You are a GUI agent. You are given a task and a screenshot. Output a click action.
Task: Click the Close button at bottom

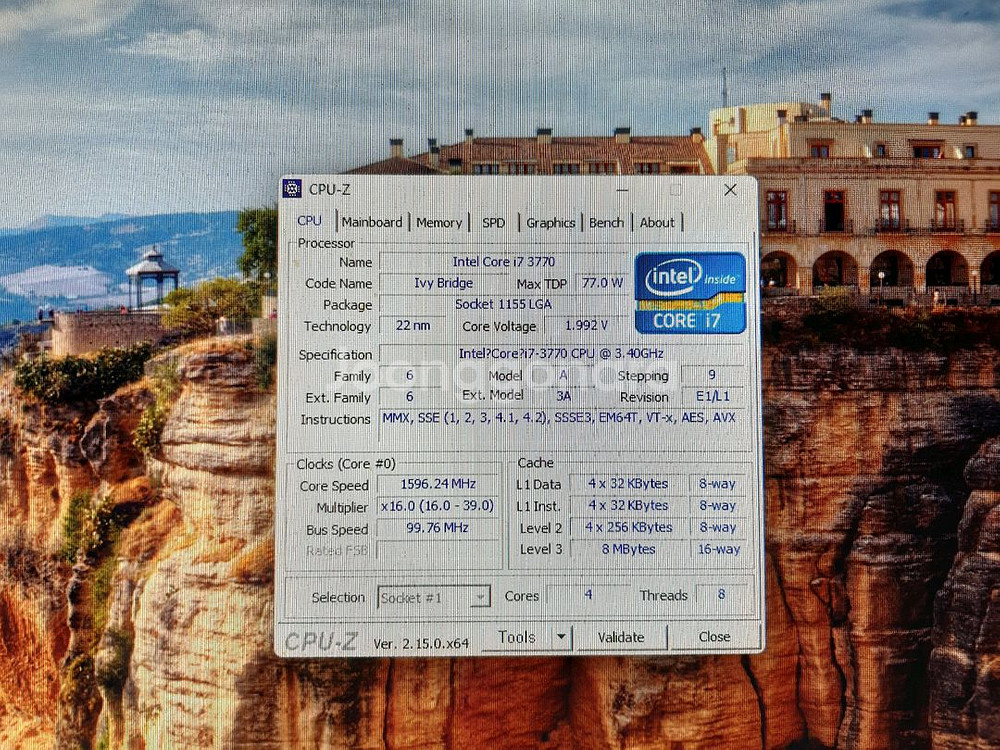pos(714,636)
